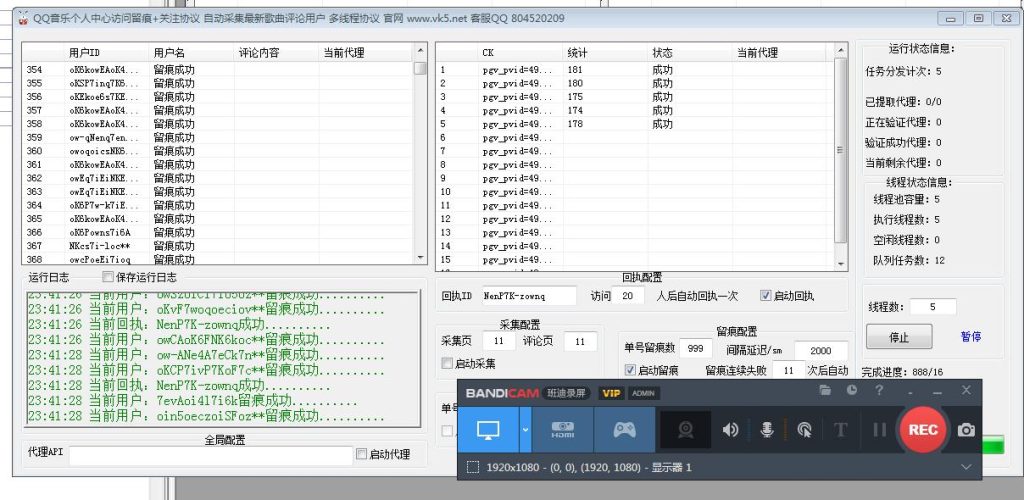
Task: Uncheck the 启动回执 checkbox
Action: [766, 296]
